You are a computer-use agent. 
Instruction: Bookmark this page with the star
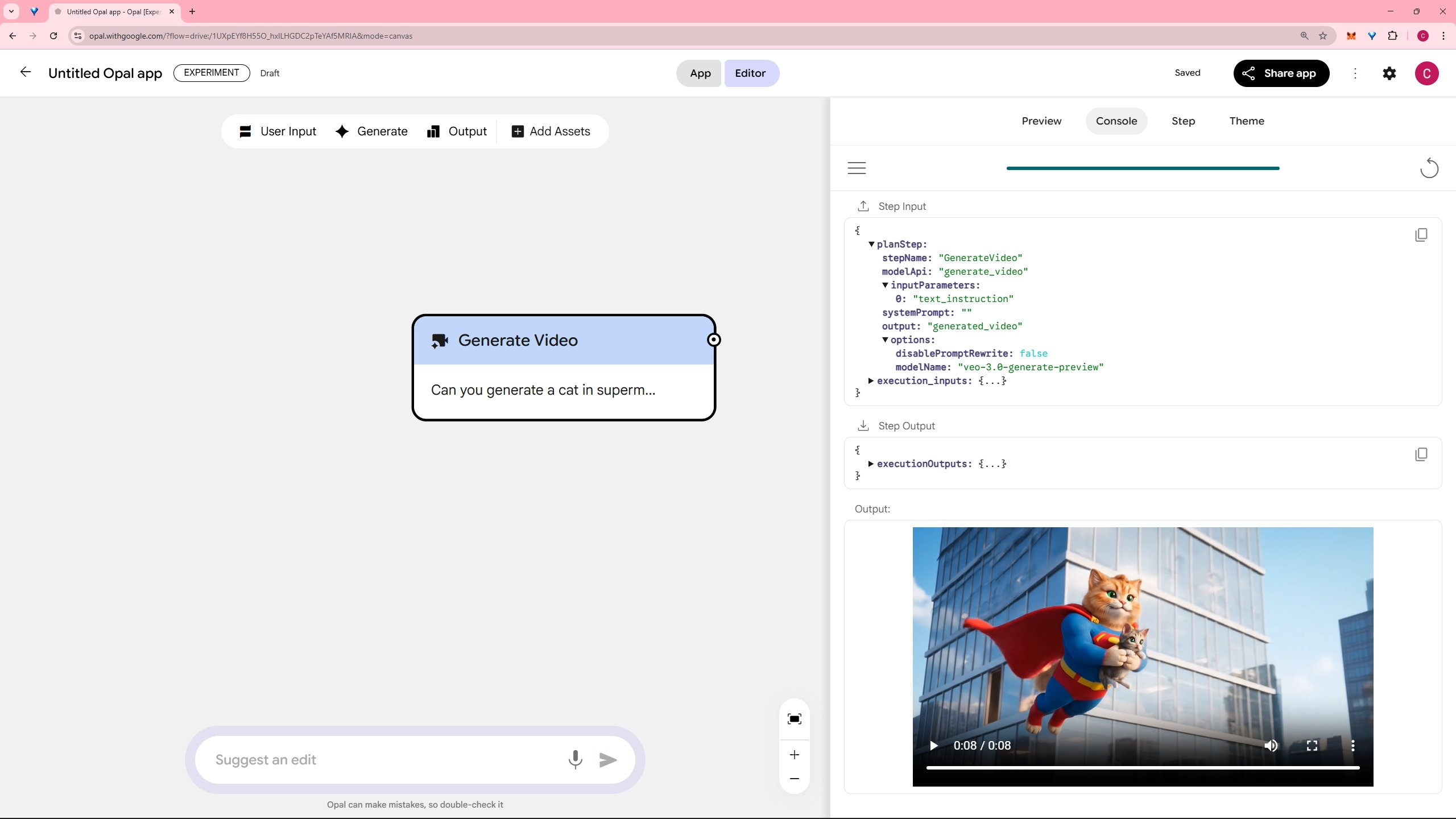point(1323,36)
